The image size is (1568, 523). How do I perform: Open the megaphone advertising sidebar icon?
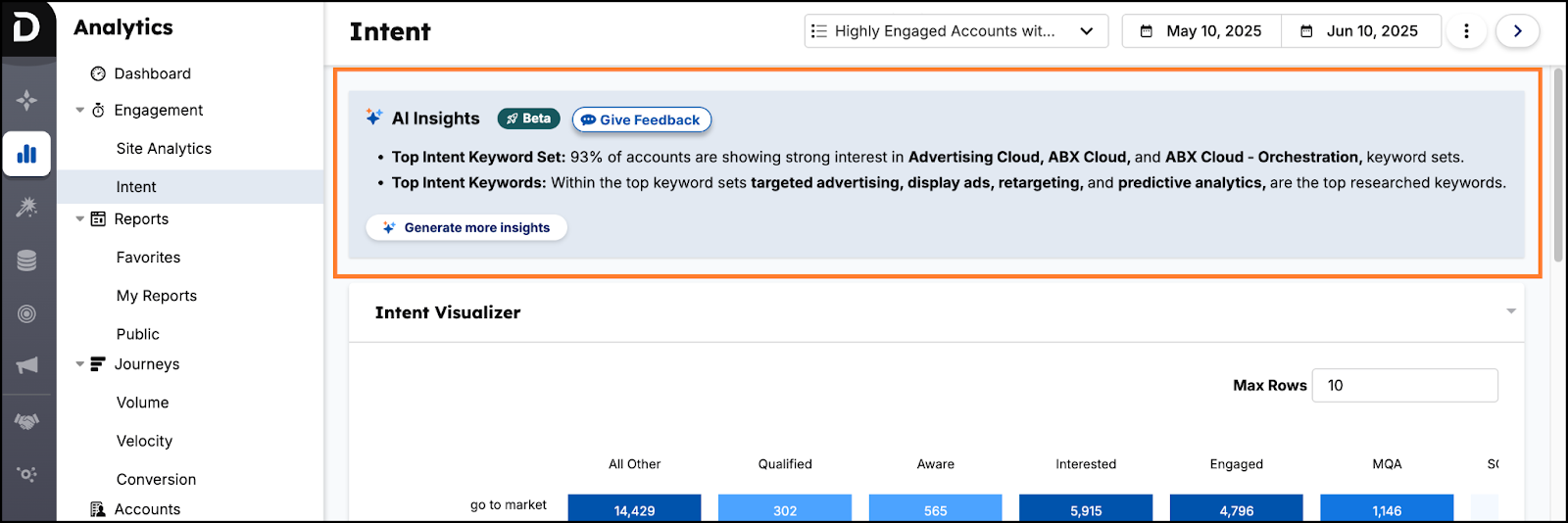pyautogui.click(x=26, y=365)
